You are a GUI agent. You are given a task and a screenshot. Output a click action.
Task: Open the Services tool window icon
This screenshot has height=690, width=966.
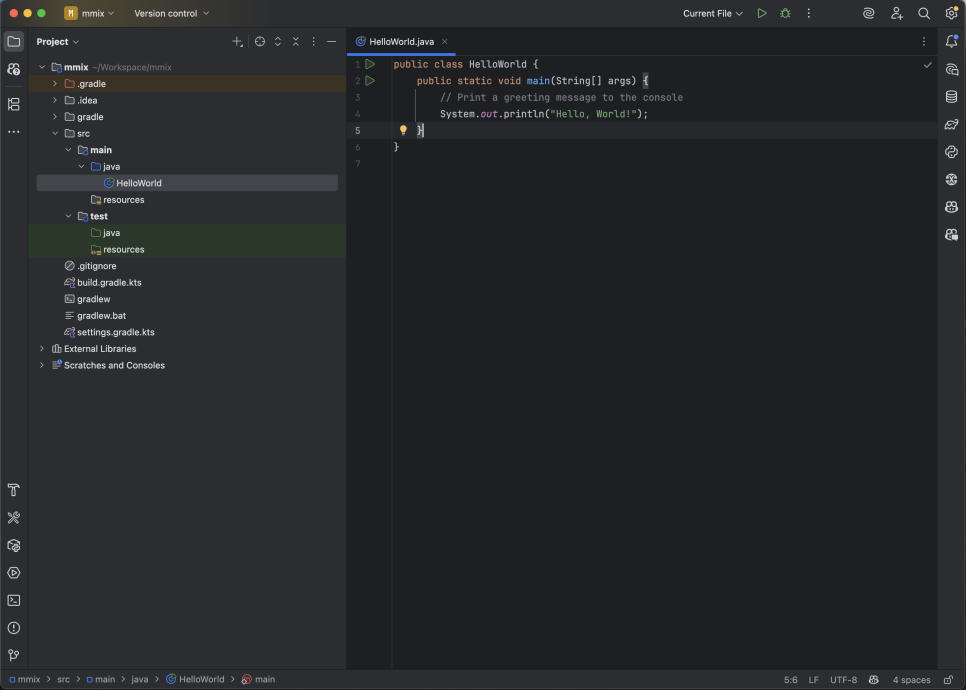14,573
